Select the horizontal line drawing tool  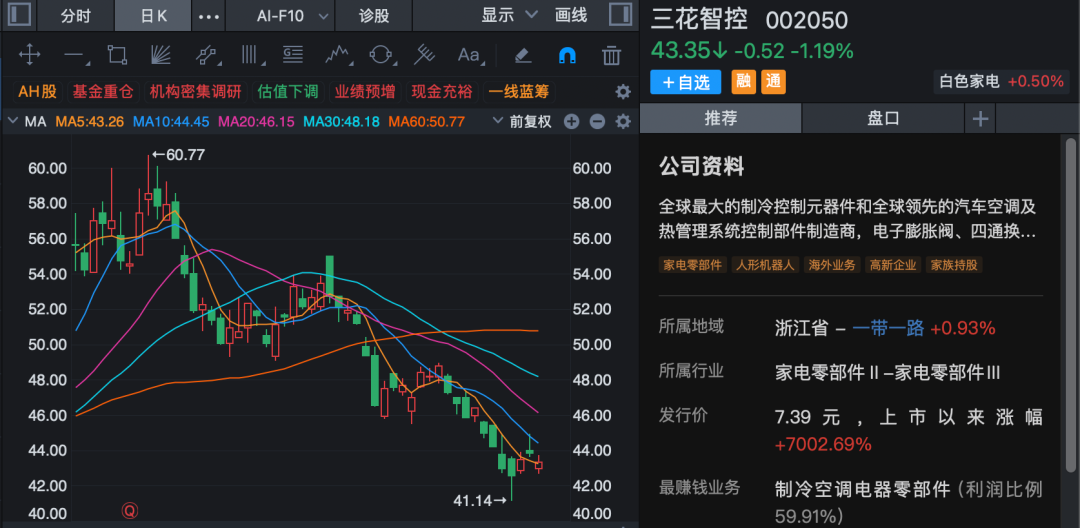click(73, 55)
